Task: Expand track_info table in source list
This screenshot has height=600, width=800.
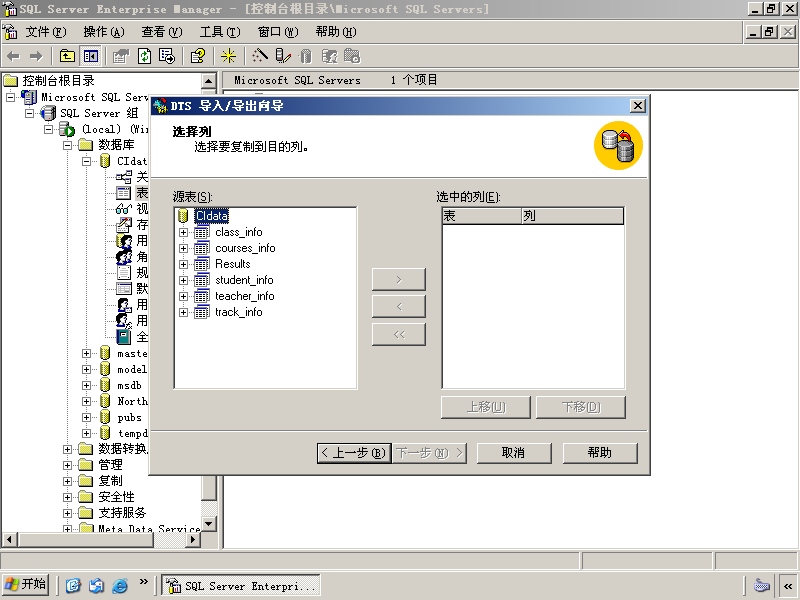Action: pos(184,312)
